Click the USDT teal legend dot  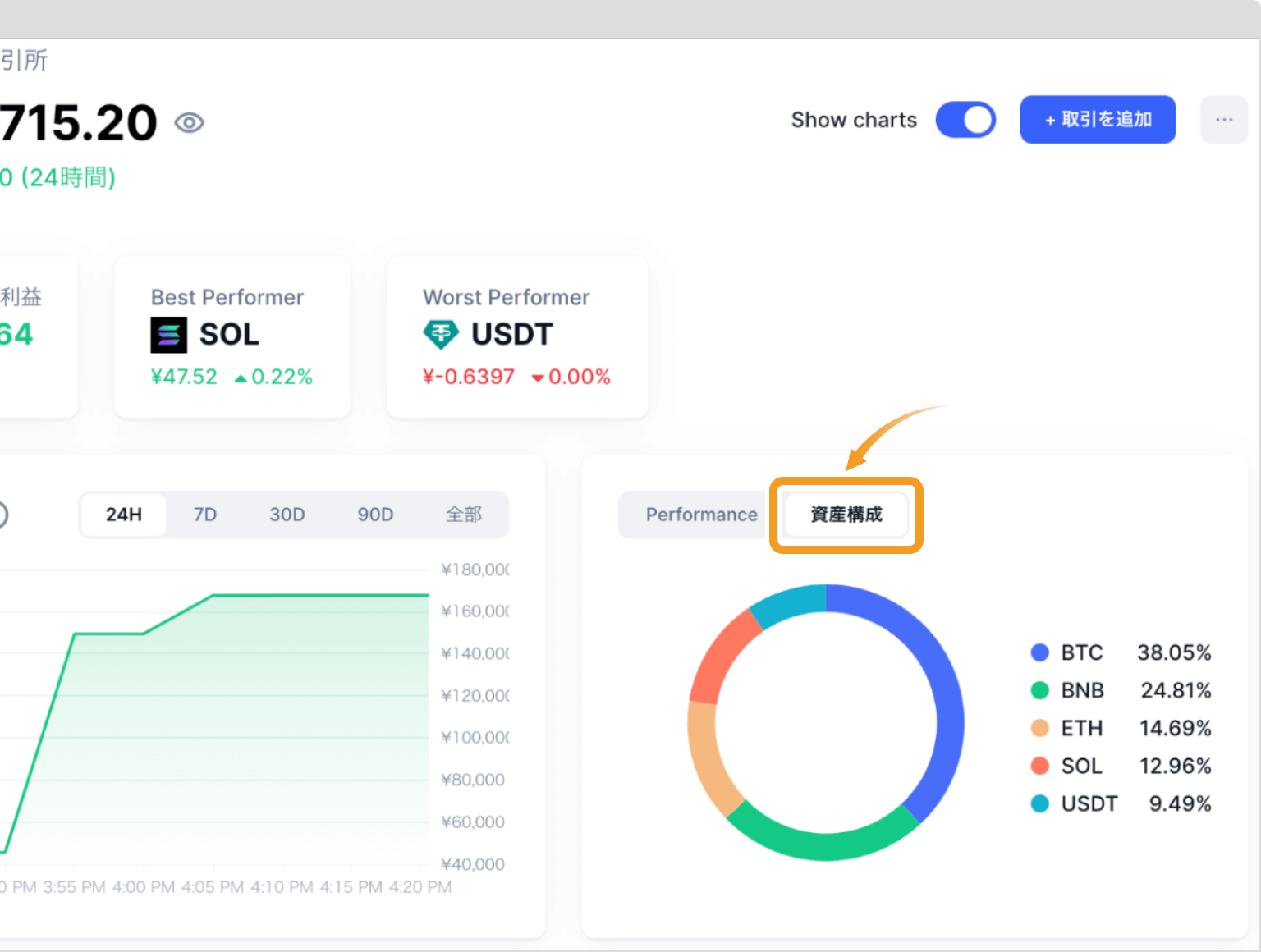[x=1039, y=803]
